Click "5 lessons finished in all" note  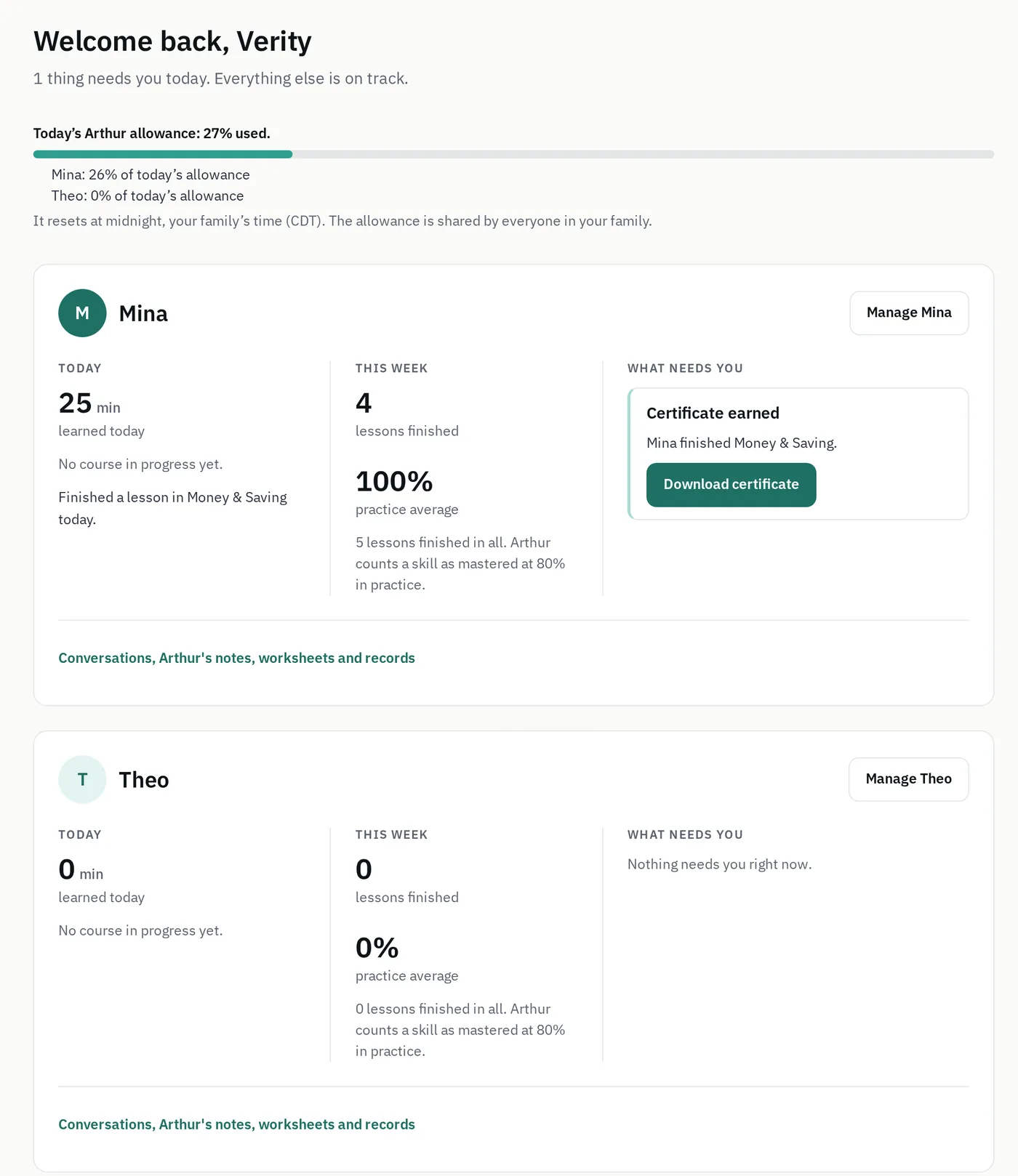(x=460, y=564)
